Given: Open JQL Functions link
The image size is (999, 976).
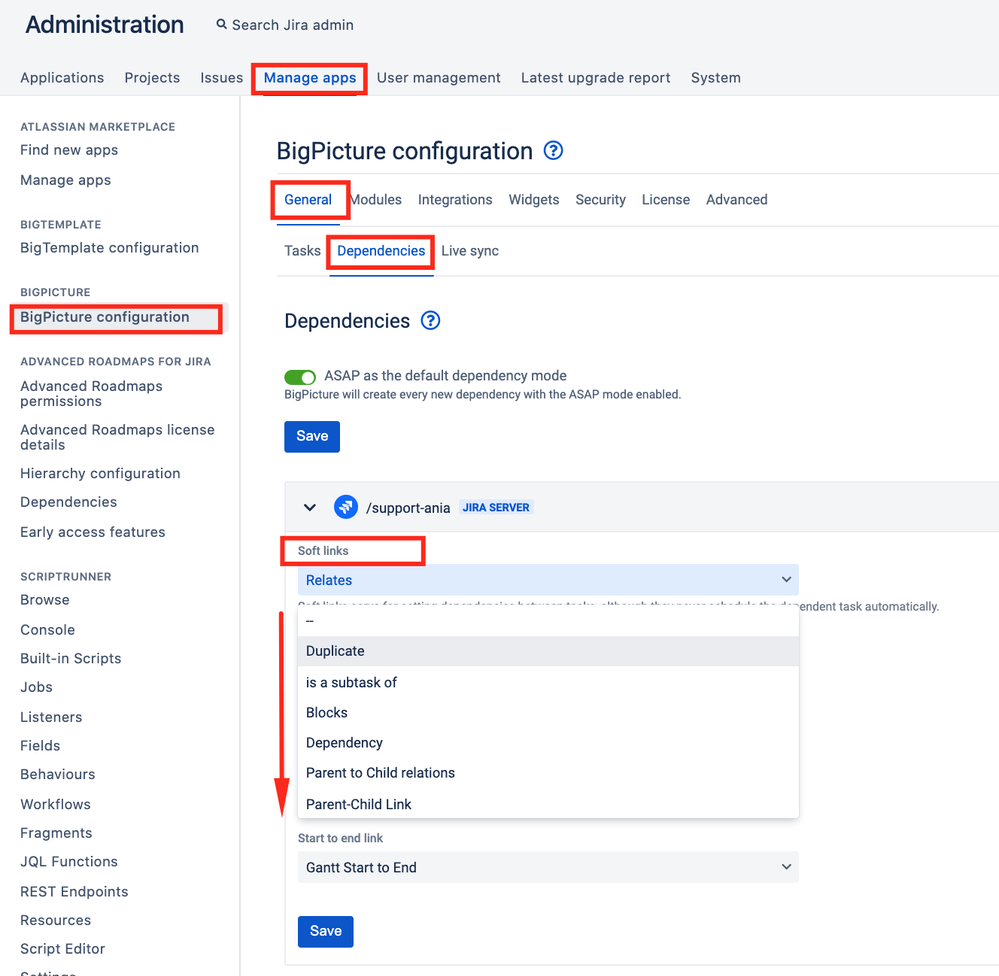Looking at the screenshot, I should [69, 861].
